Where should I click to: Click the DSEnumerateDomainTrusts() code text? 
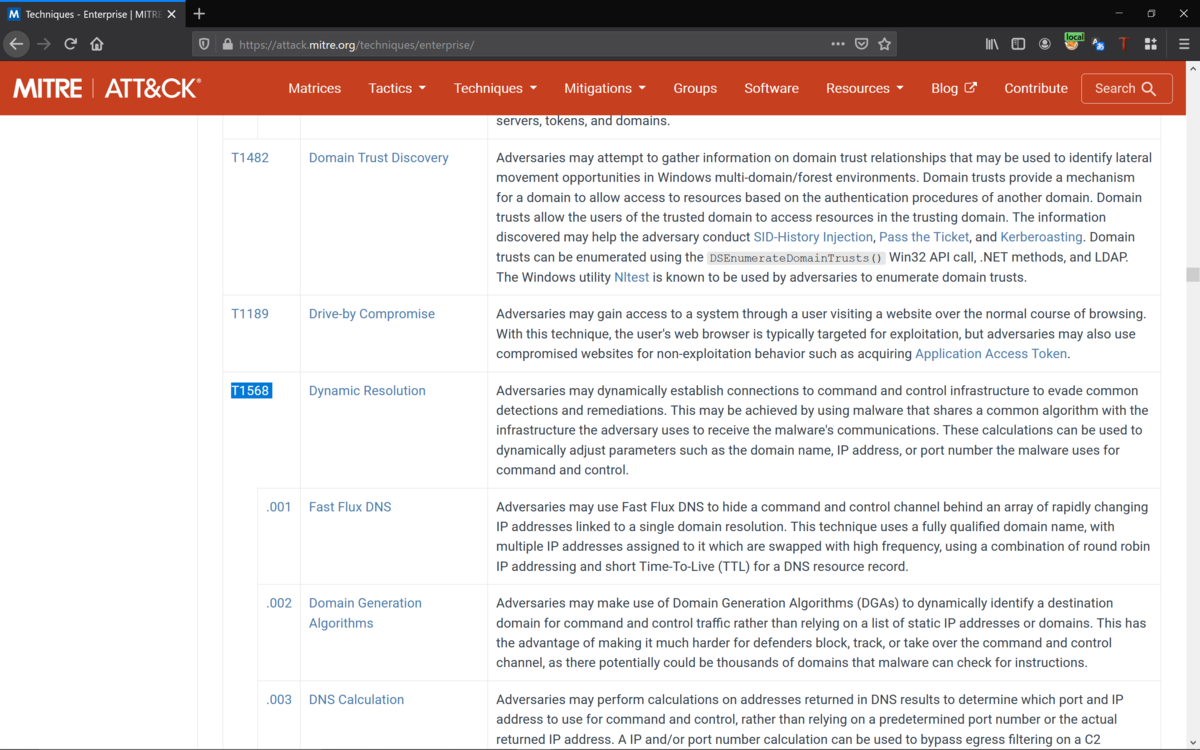[796, 257]
